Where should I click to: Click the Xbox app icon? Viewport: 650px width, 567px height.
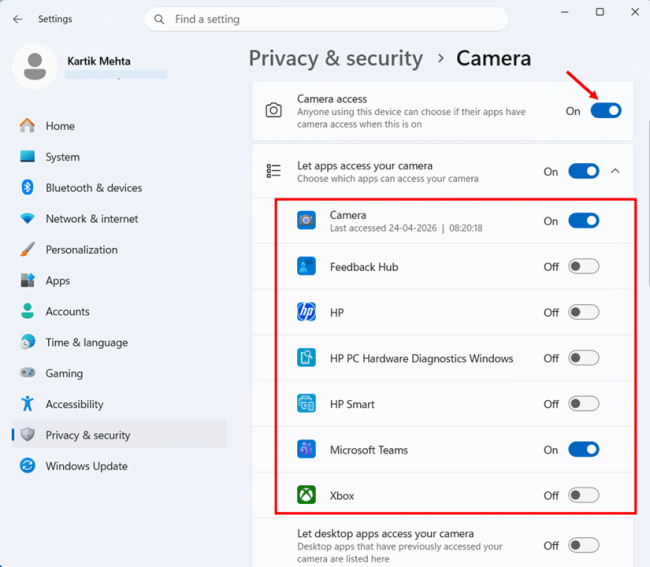[306, 495]
